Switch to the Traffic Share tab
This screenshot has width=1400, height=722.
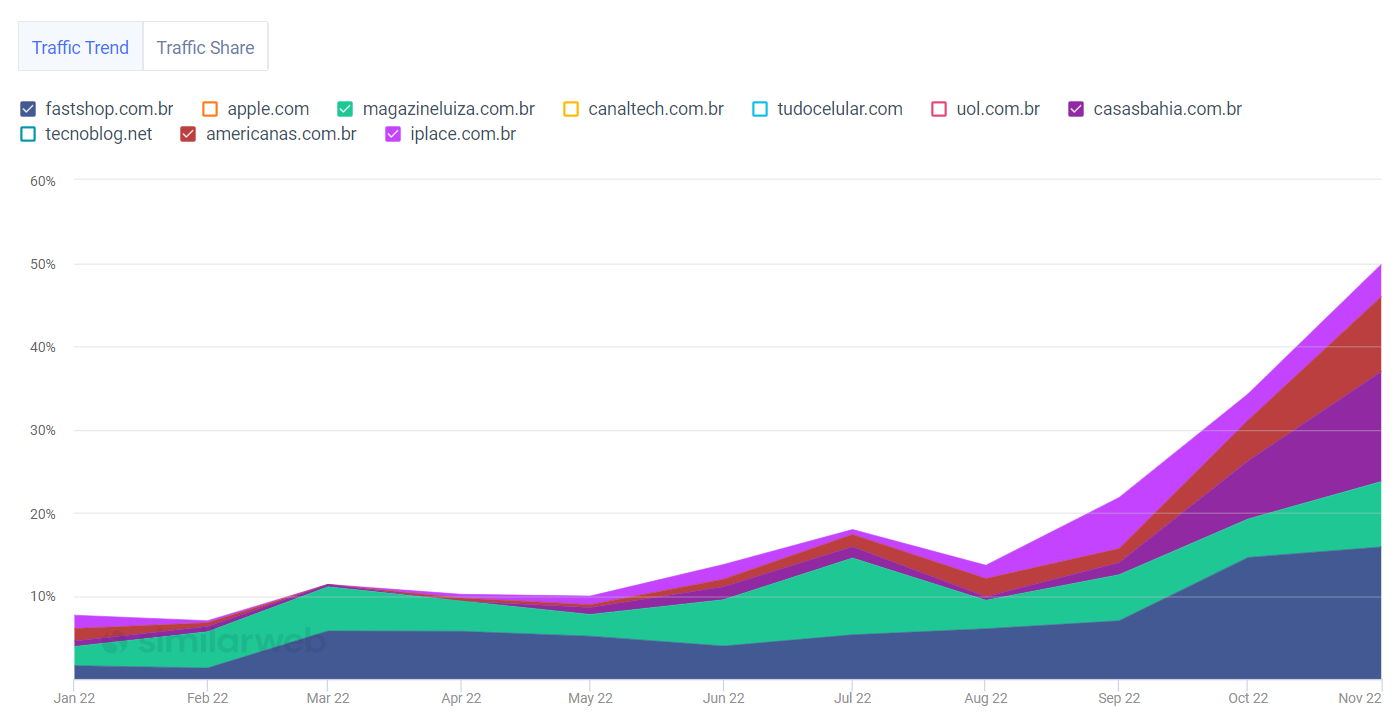point(206,47)
